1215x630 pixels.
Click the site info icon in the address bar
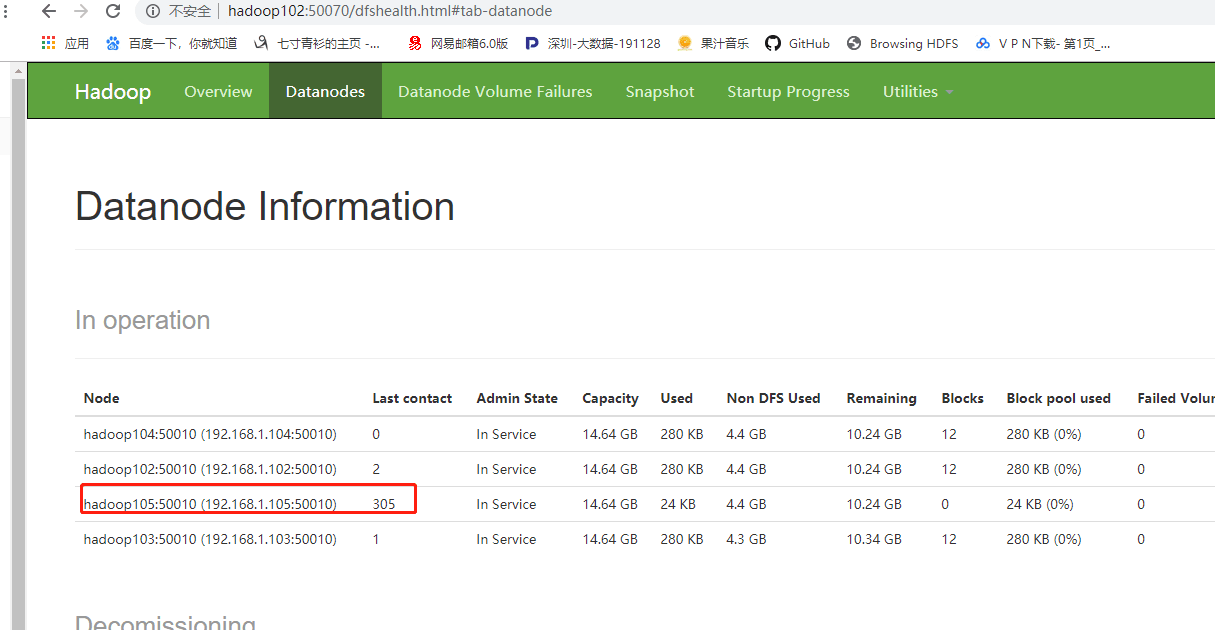pyautogui.click(x=153, y=11)
